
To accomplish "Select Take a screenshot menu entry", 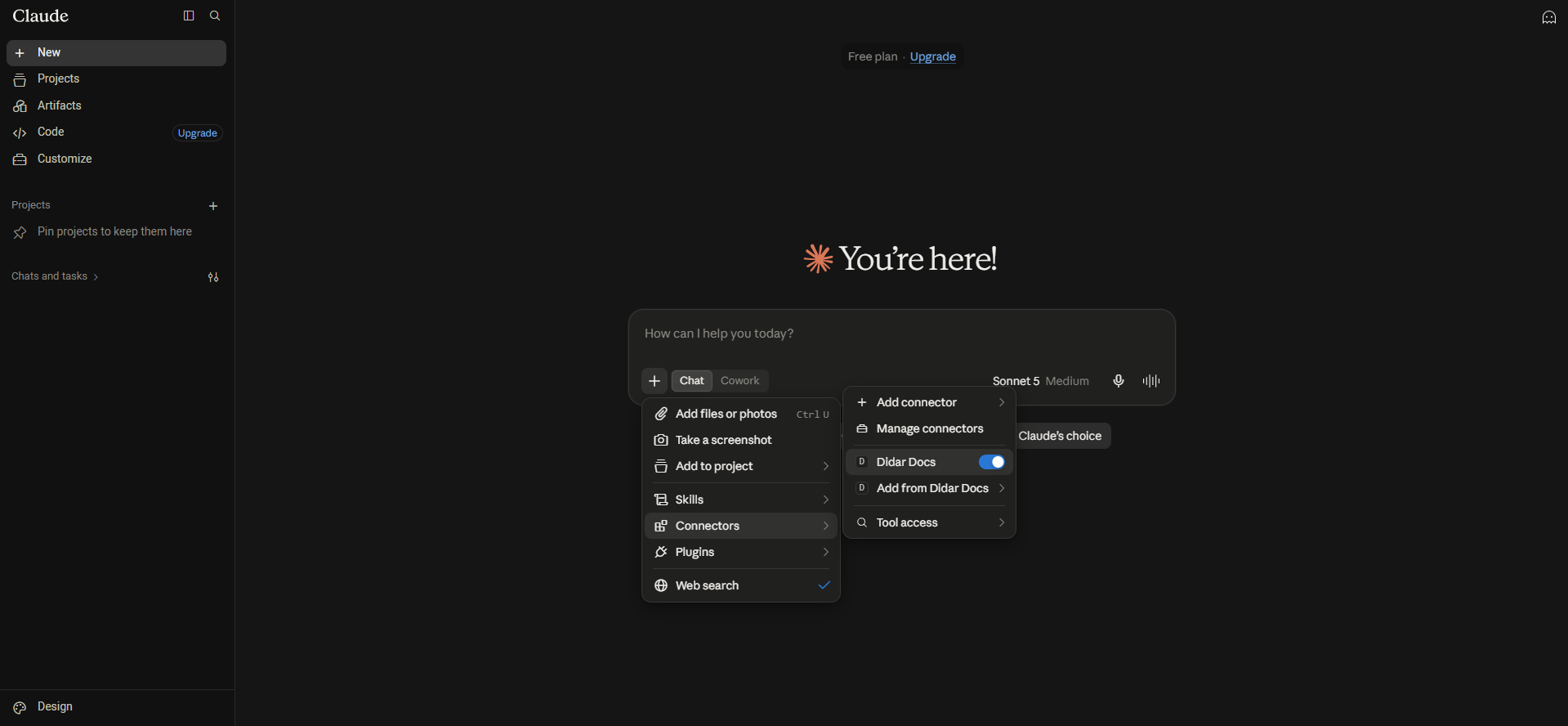I will point(741,441).
